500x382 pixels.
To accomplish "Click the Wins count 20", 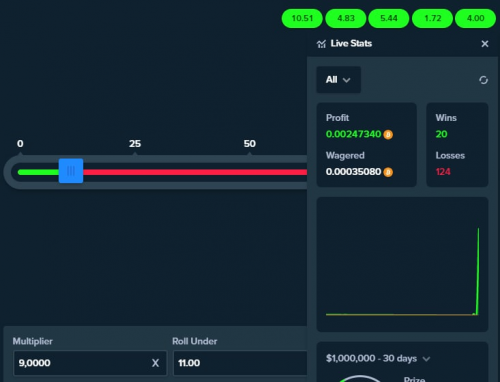I will click(441, 134).
